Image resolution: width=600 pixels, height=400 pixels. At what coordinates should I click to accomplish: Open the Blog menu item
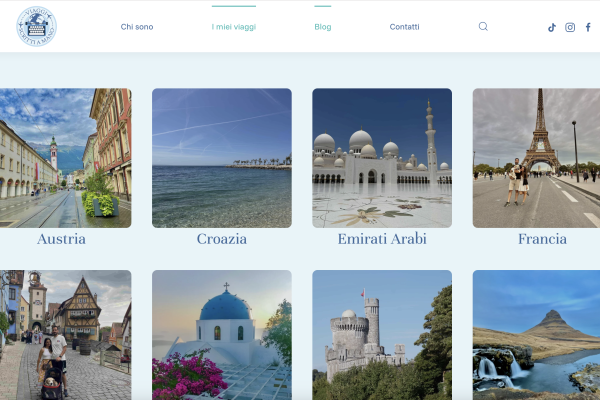[x=322, y=27]
